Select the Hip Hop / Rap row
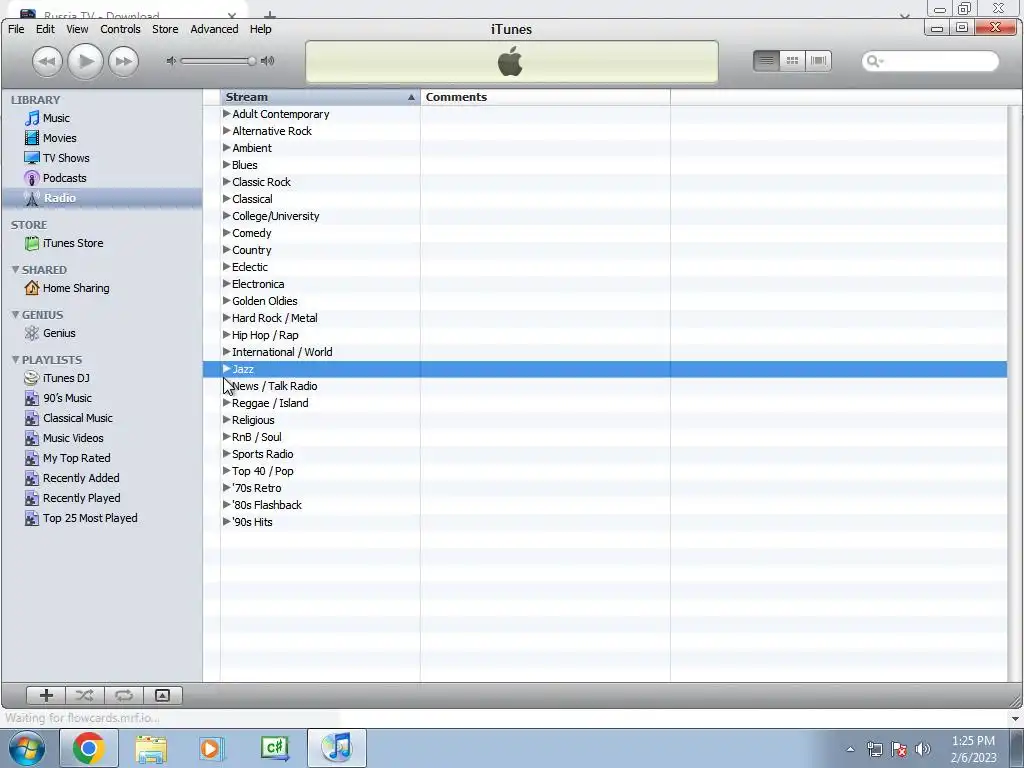The height and width of the screenshot is (768, 1024). pos(605,335)
